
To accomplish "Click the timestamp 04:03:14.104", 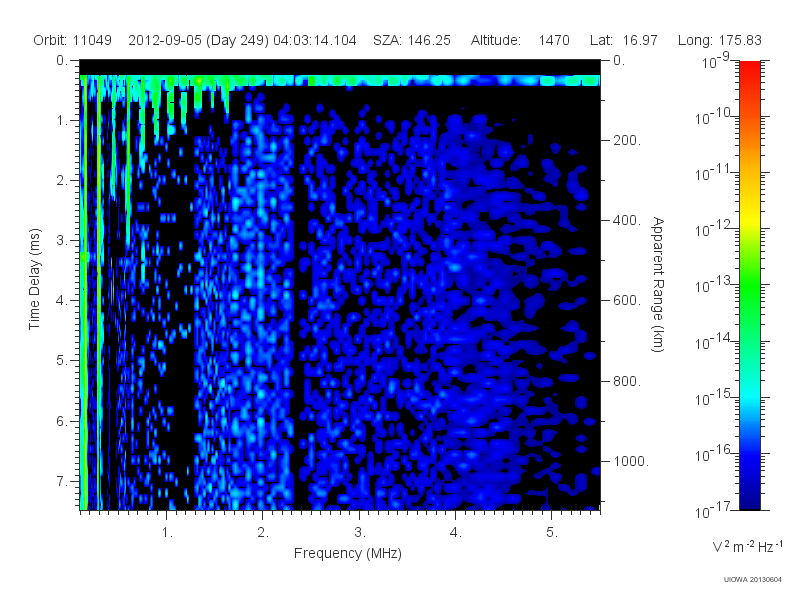I will coord(314,40).
